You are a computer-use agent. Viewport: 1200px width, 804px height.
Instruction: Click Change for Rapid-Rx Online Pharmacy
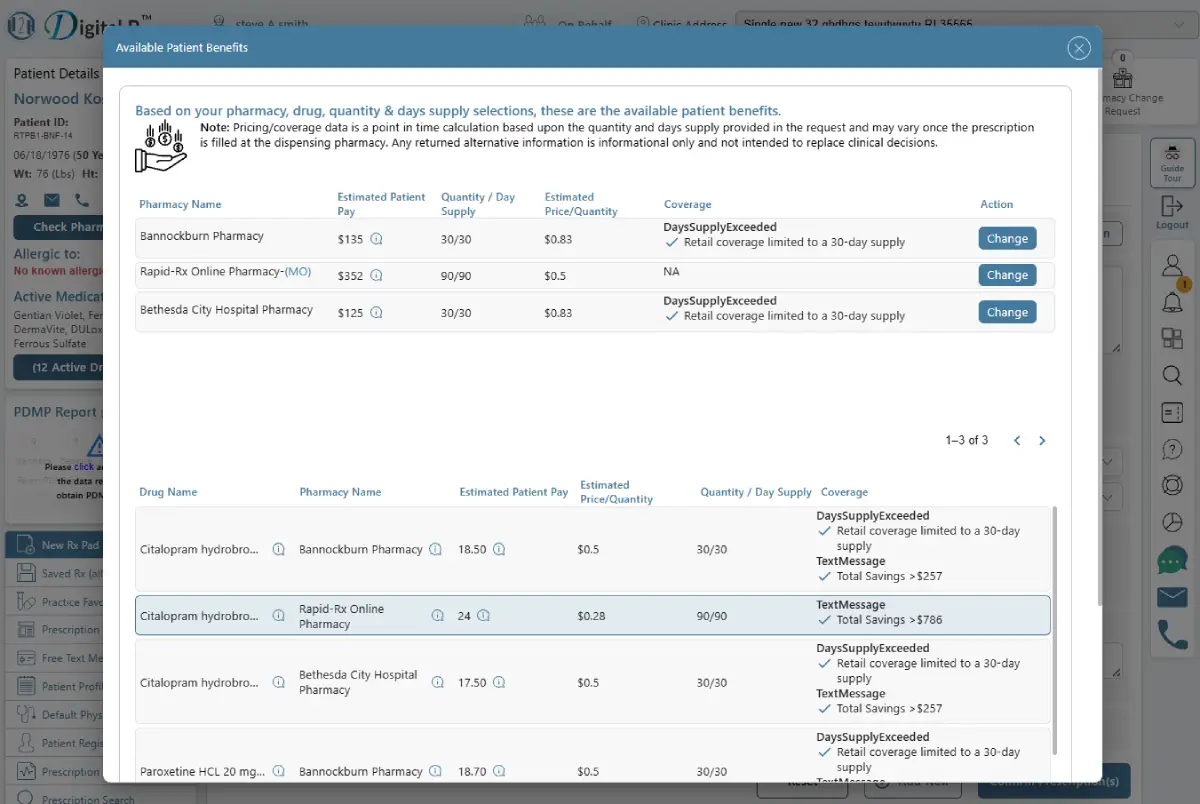tap(1007, 275)
